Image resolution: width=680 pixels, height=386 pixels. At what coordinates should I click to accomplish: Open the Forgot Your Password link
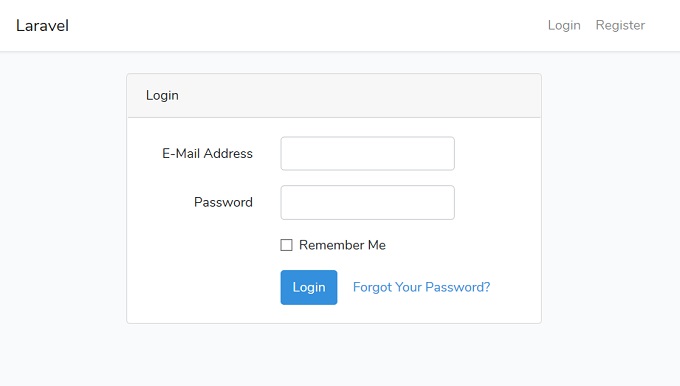pyautogui.click(x=422, y=287)
